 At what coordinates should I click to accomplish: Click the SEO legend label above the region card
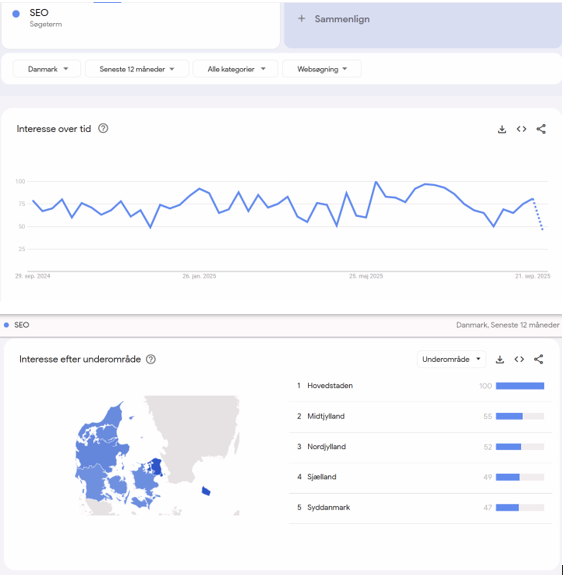[x=22, y=325]
